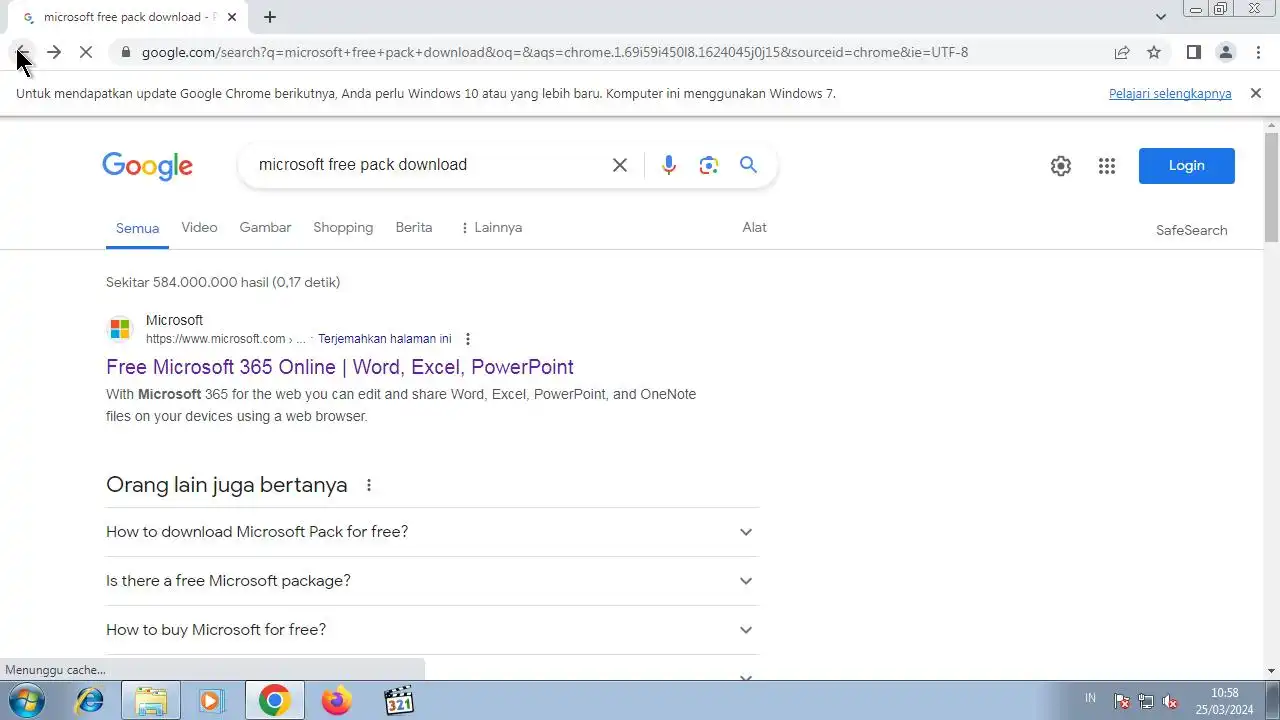1280x720 pixels.
Task: Click the share page icon in address bar
Action: coord(1122,52)
